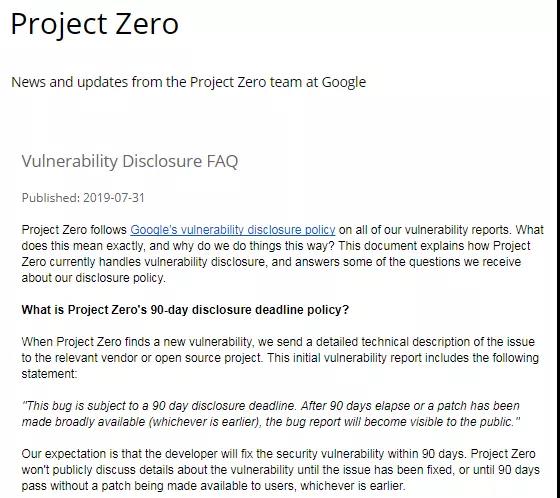Click "Project Zero follows" before the policy link

(74, 230)
